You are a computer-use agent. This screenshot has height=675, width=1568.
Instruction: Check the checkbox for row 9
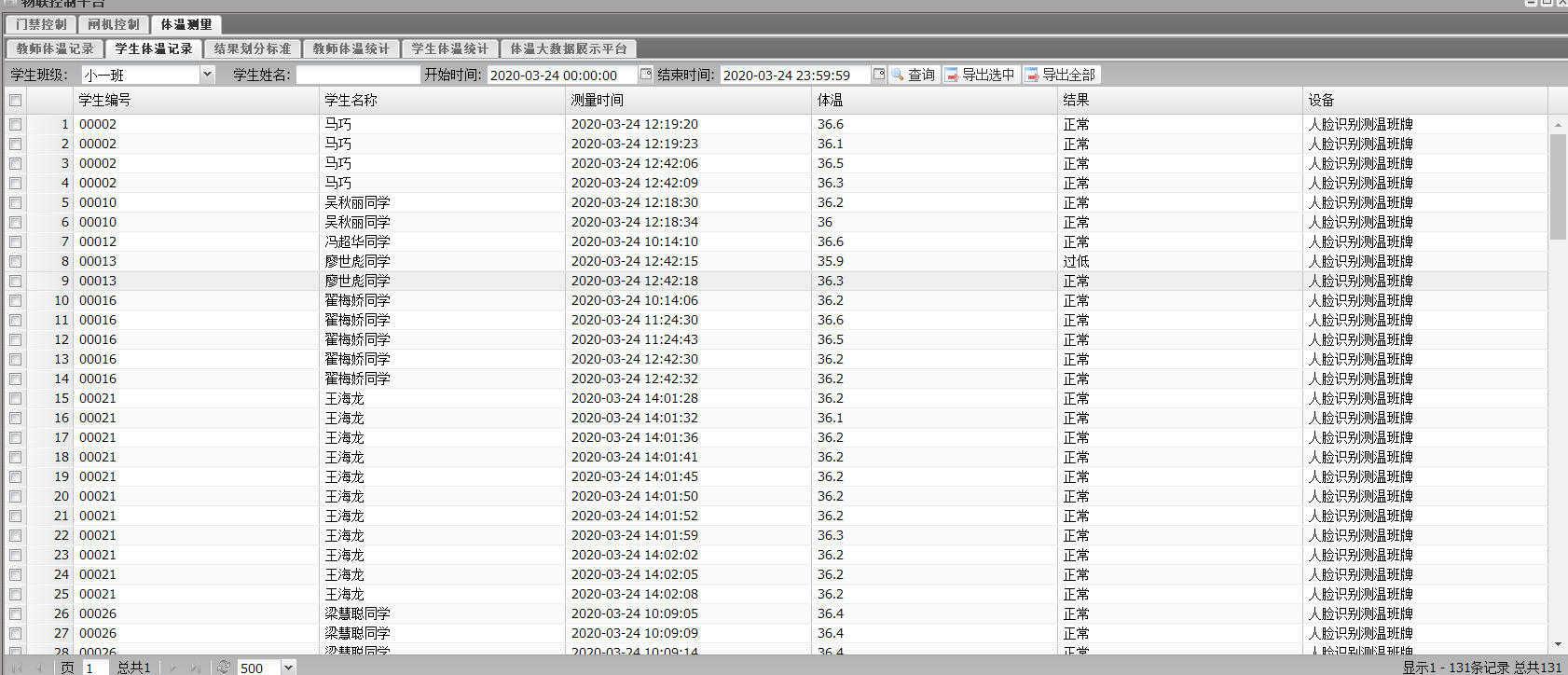pos(15,281)
